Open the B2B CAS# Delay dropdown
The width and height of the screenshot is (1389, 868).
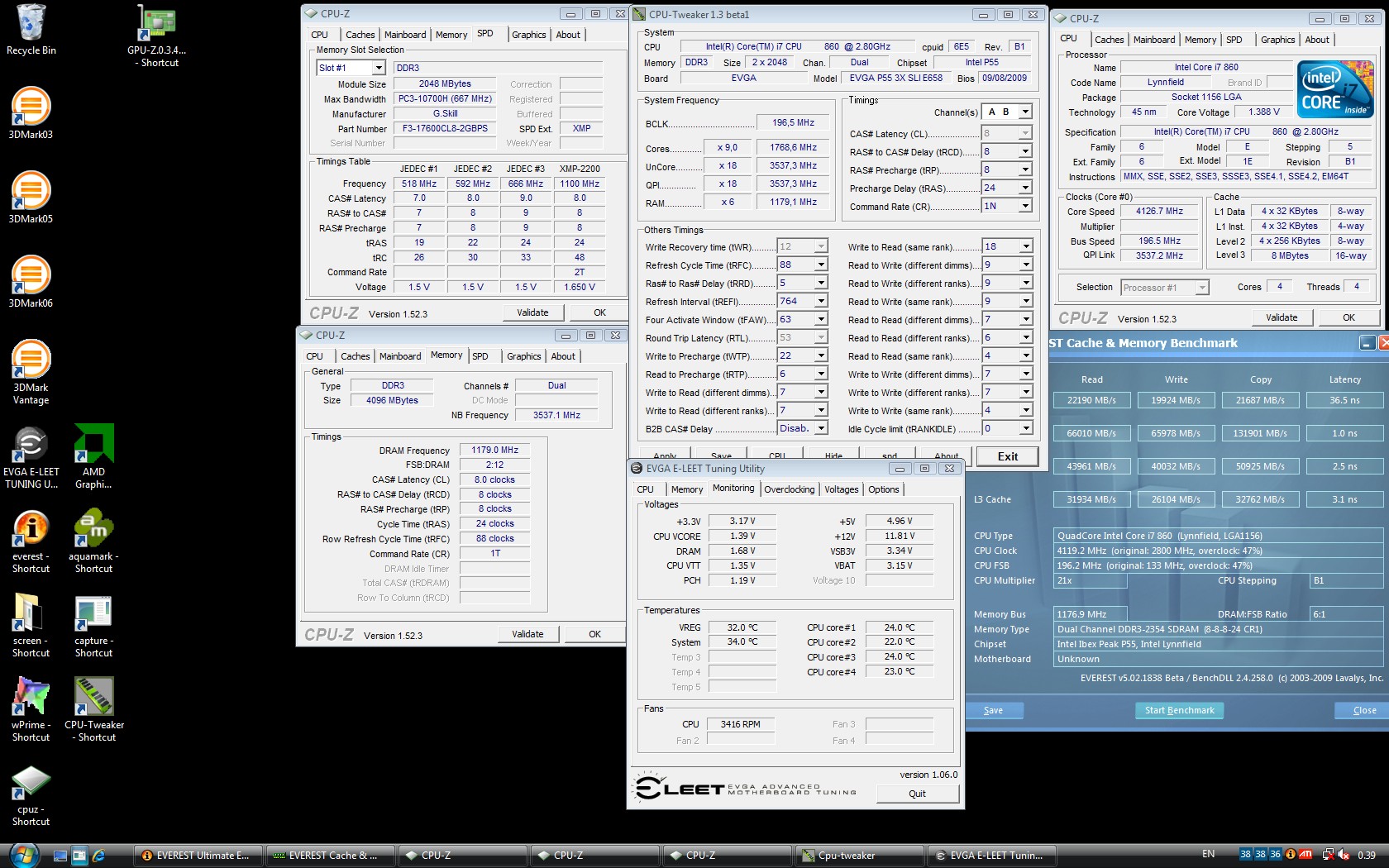(x=821, y=428)
